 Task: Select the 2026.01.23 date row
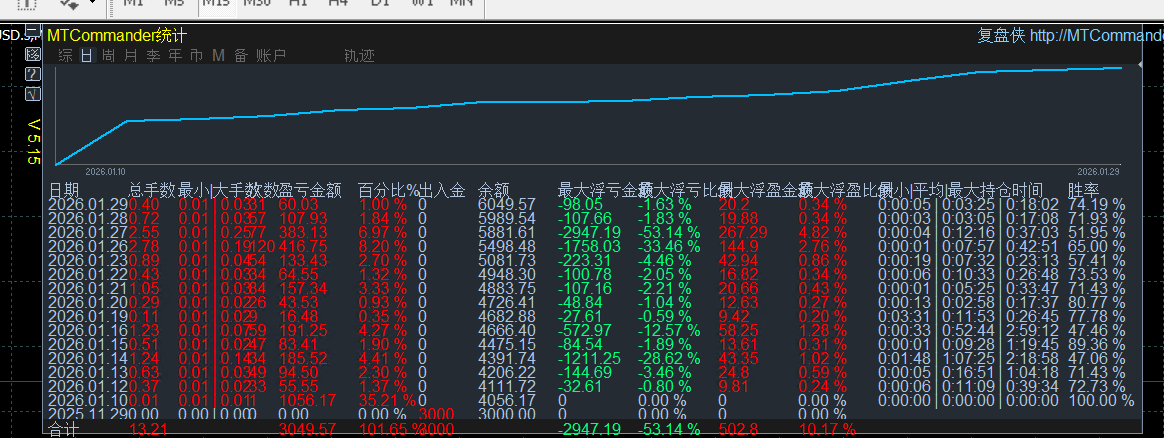(88, 260)
